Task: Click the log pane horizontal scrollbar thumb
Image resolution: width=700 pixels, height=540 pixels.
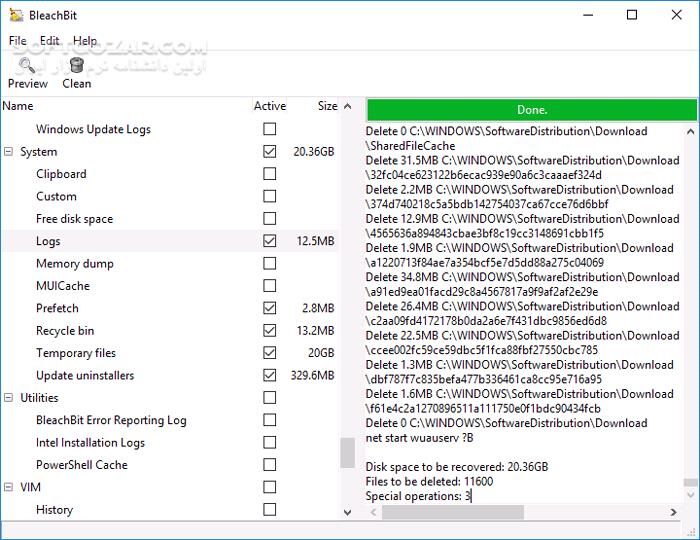Action: click(x=453, y=512)
